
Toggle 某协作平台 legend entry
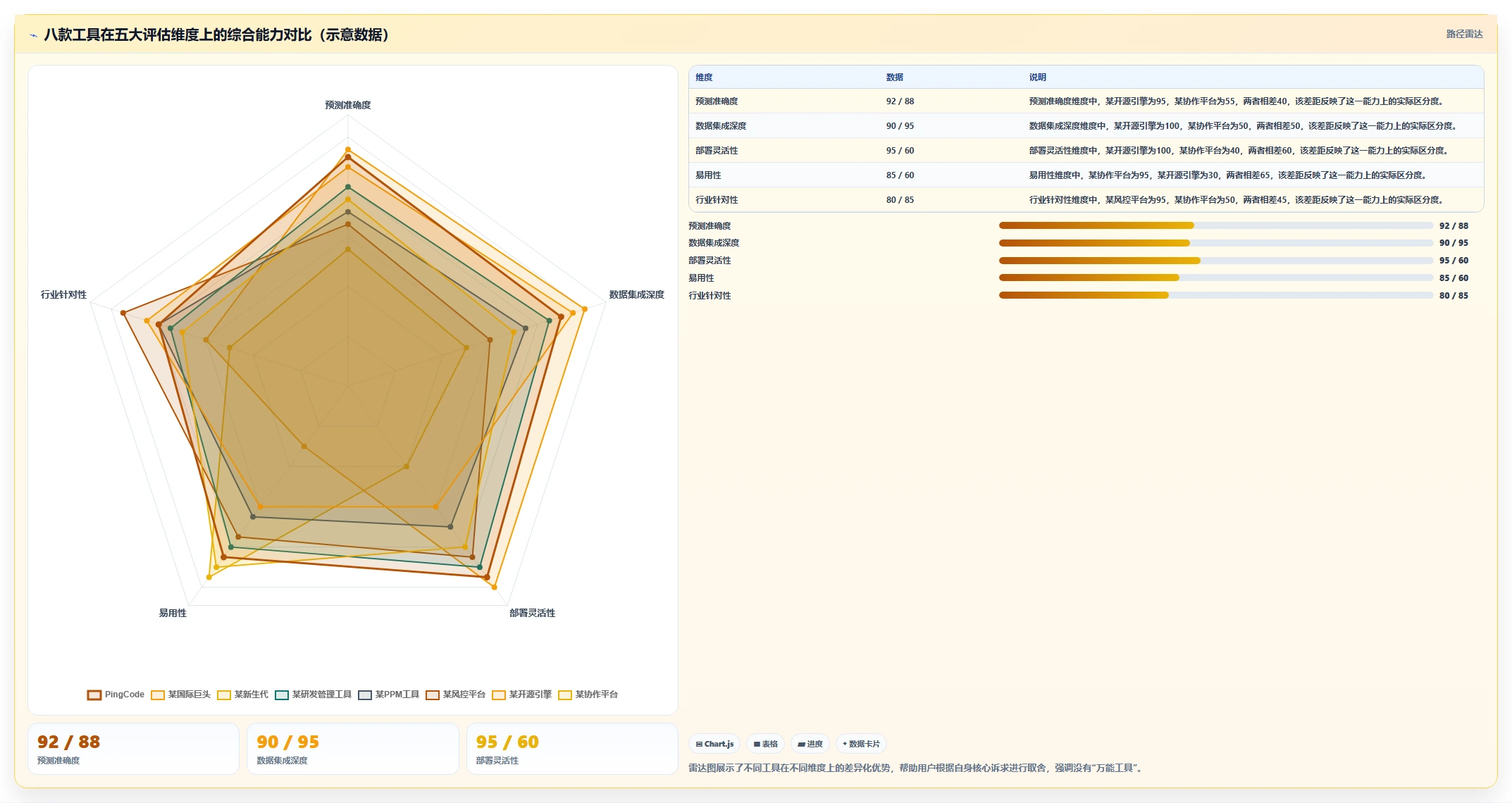588,695
